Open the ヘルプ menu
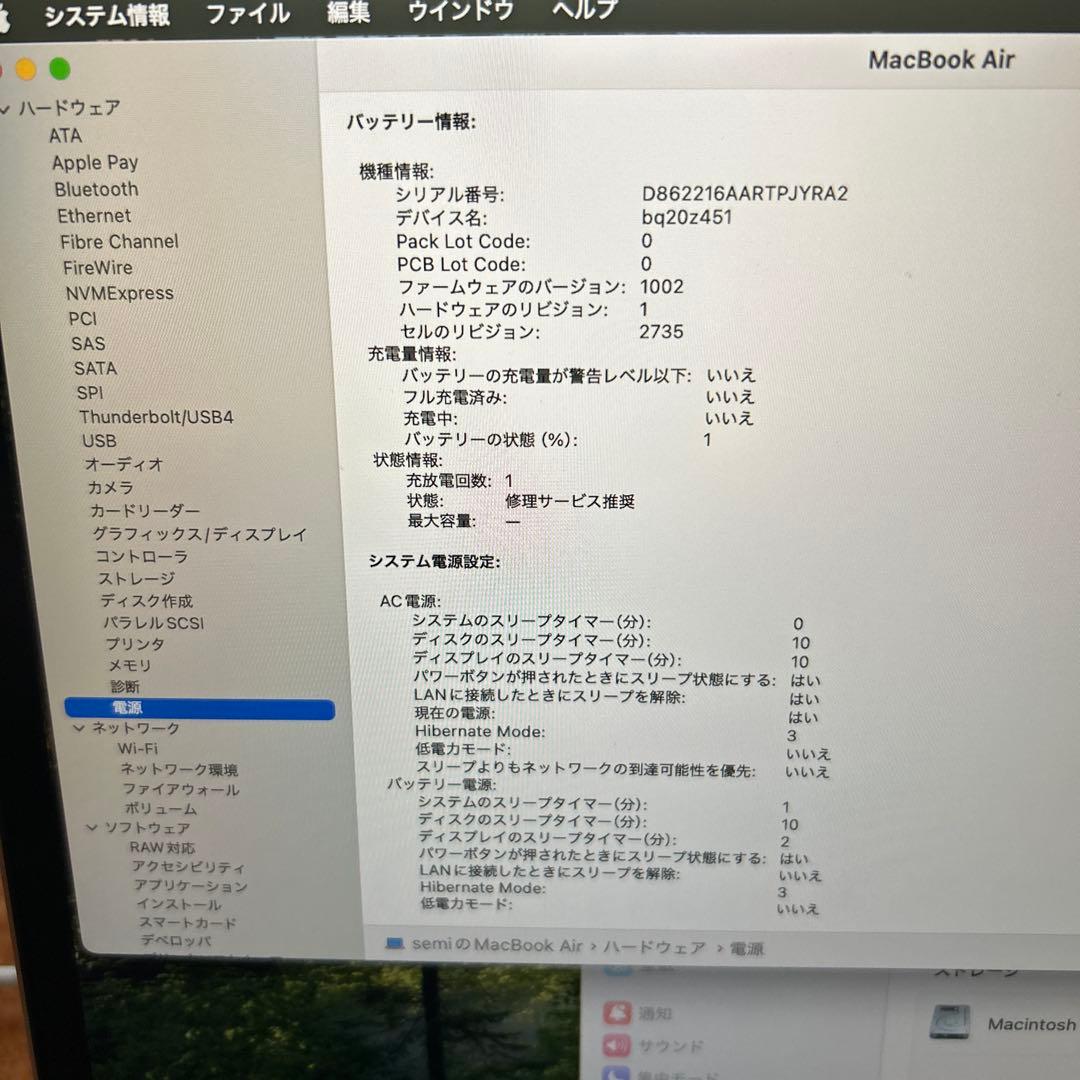This screenshot has height=1080, width=1080. [x=584, y=9]
